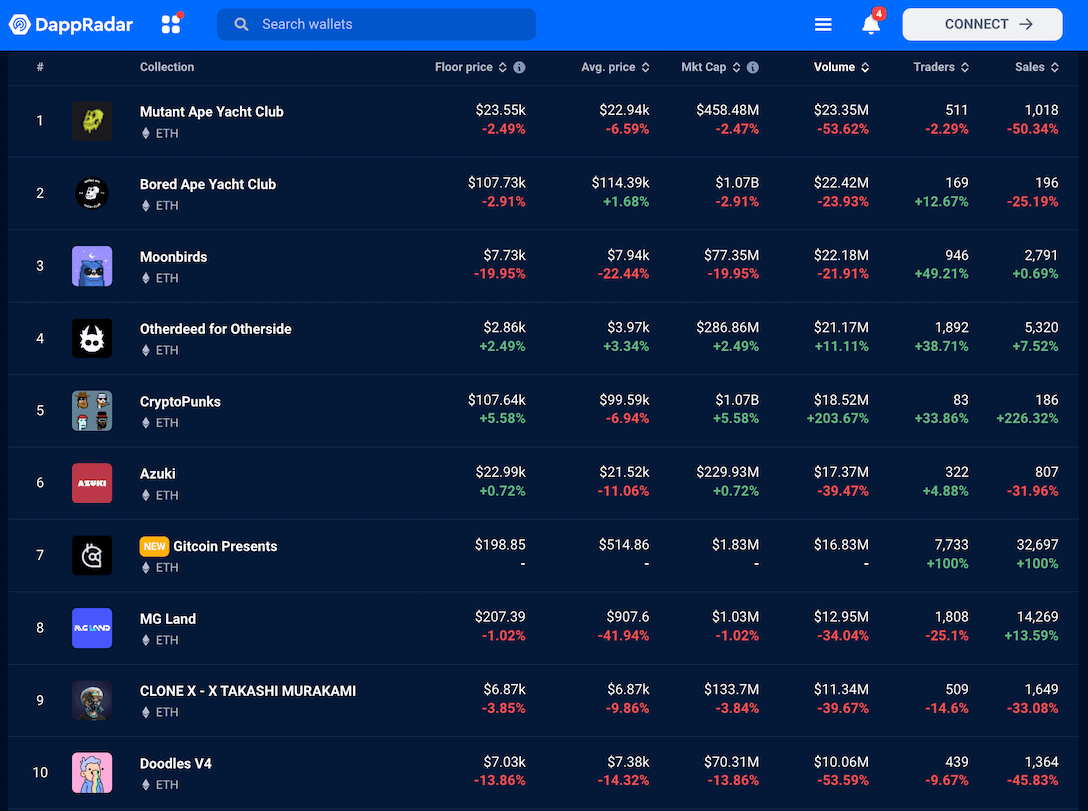Open the MG Land logo
This screenshot has height=811, width=1088.
92,628
